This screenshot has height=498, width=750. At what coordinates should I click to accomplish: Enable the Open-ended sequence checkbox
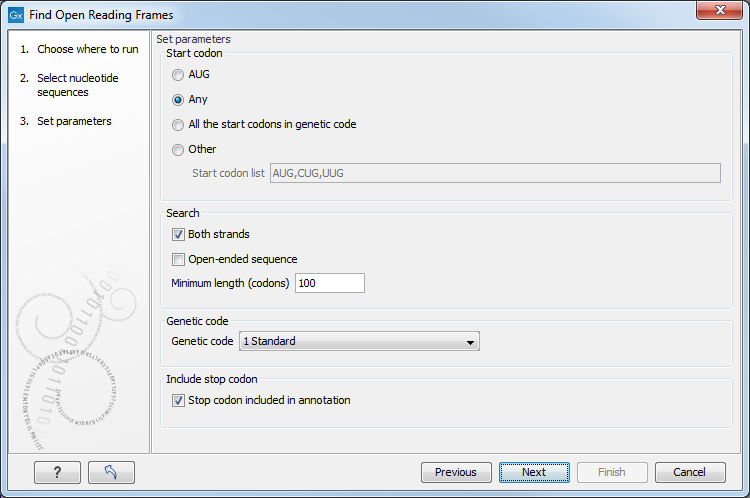click(x=179, y=259)
